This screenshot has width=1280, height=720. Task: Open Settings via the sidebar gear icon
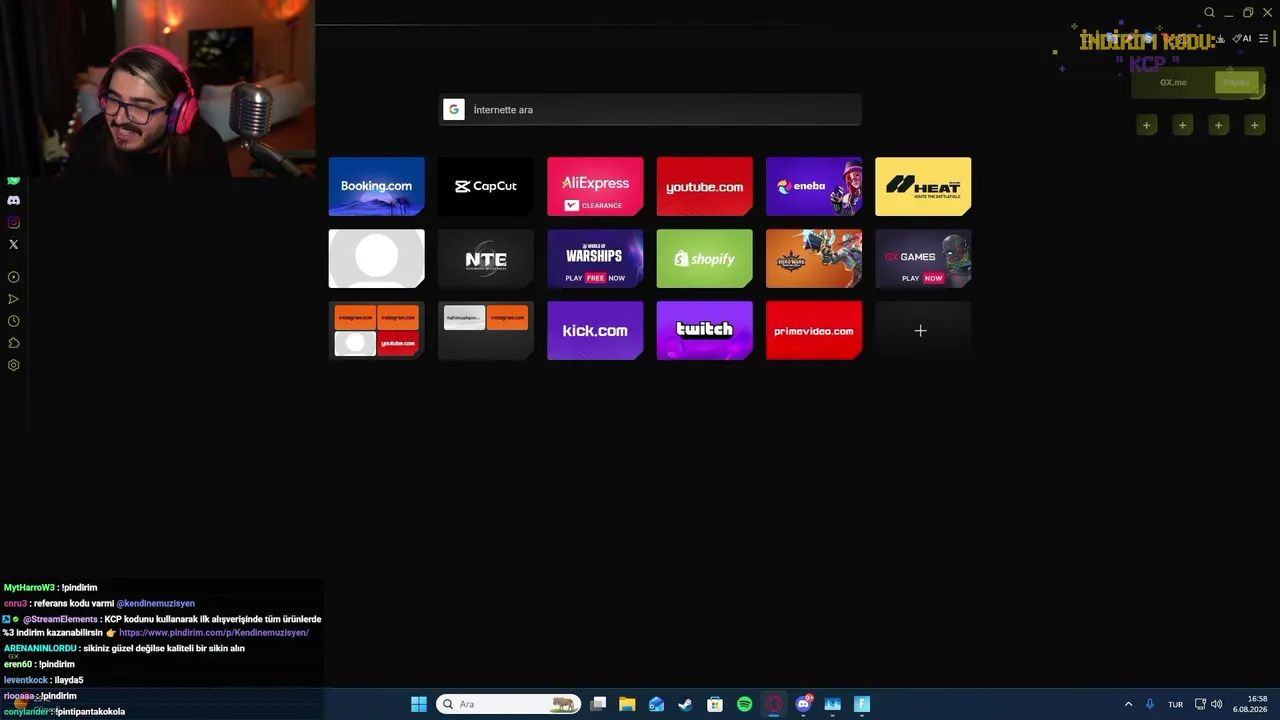13,365
